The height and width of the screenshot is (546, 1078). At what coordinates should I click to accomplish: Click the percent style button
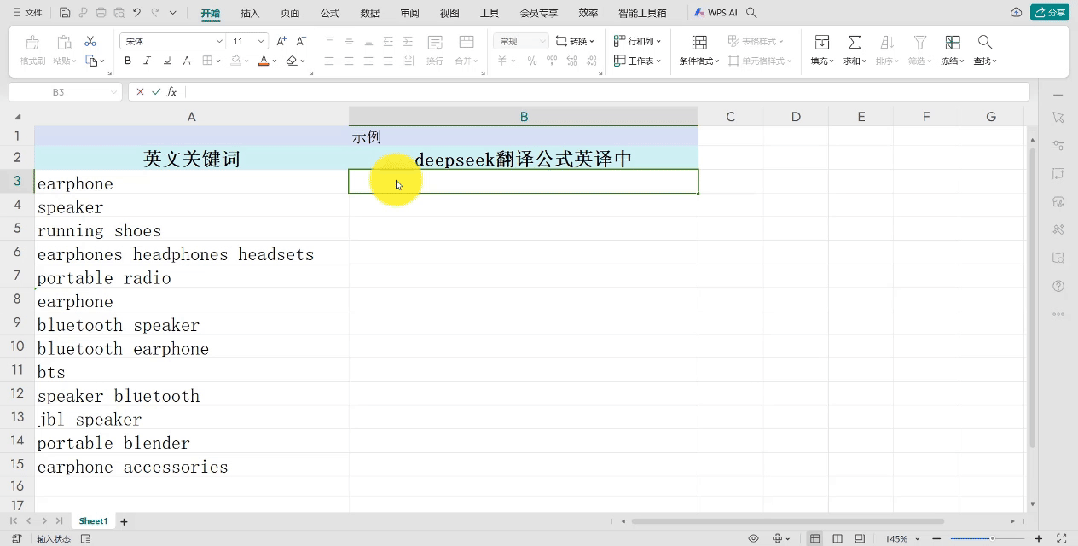(x=531, y=61)
